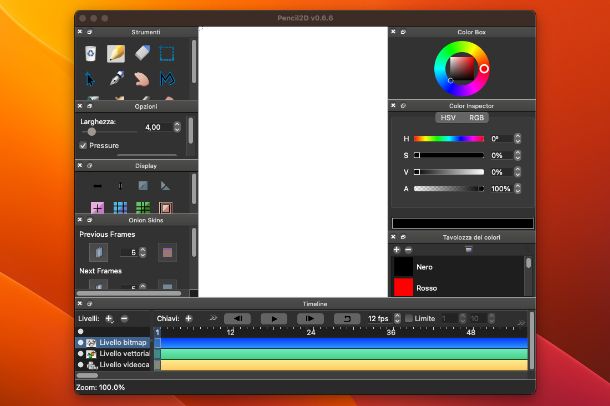The height and width of the screenshot is (406, 610).
Task: Float the Strumenti panel
Action: coord(89,32)
